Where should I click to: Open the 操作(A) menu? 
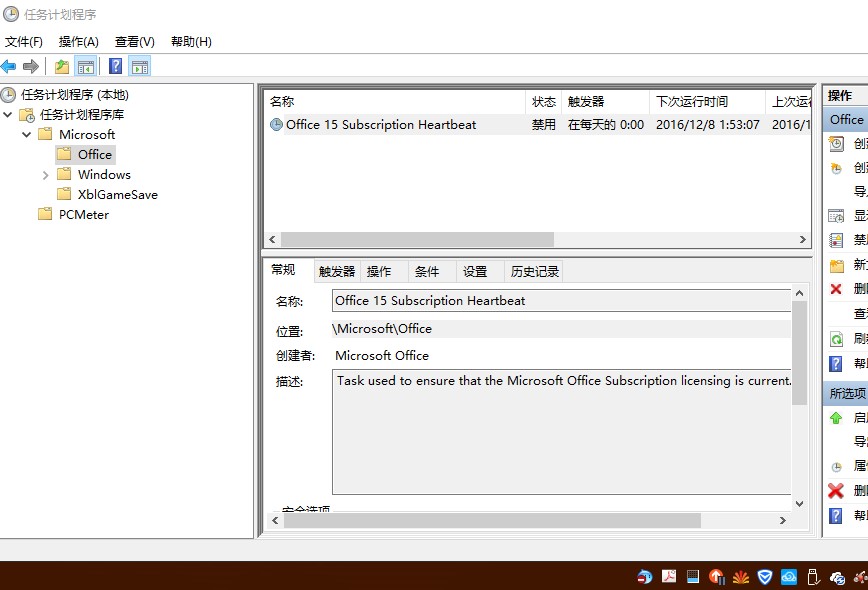coord(79,42)
